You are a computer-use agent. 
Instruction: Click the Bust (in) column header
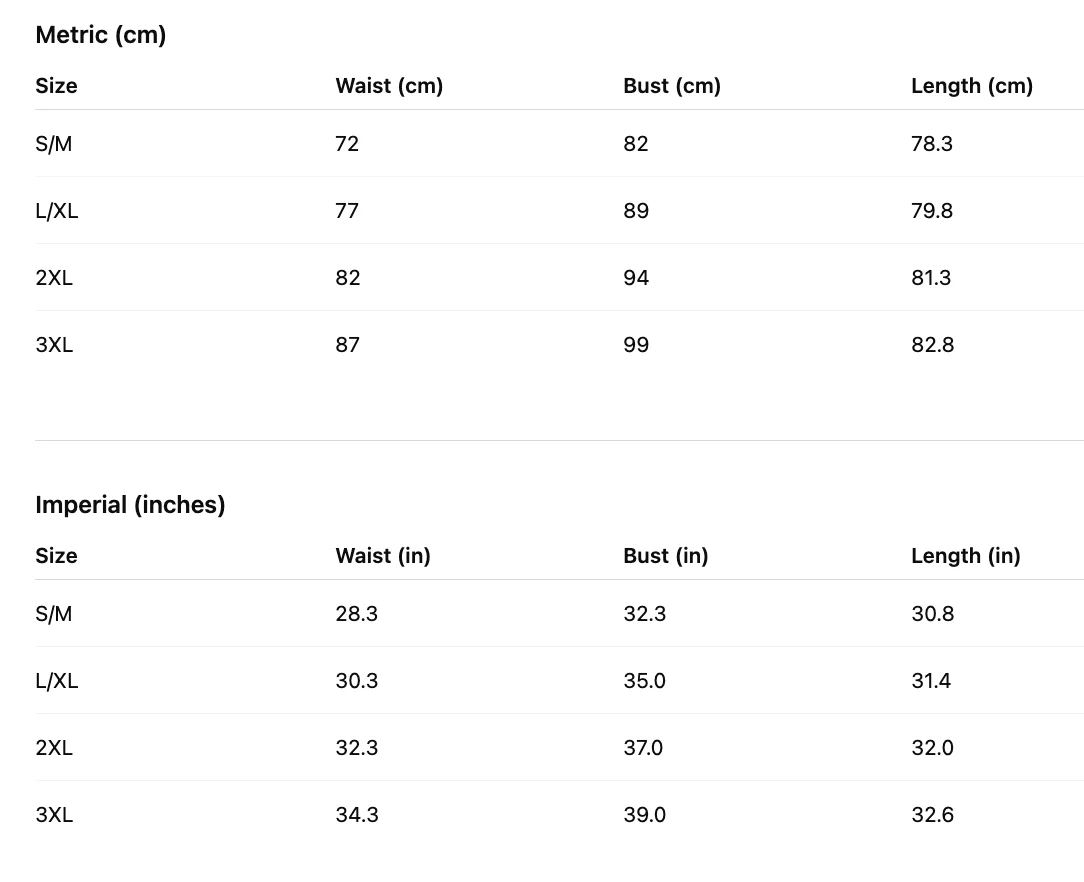(666, 556)
